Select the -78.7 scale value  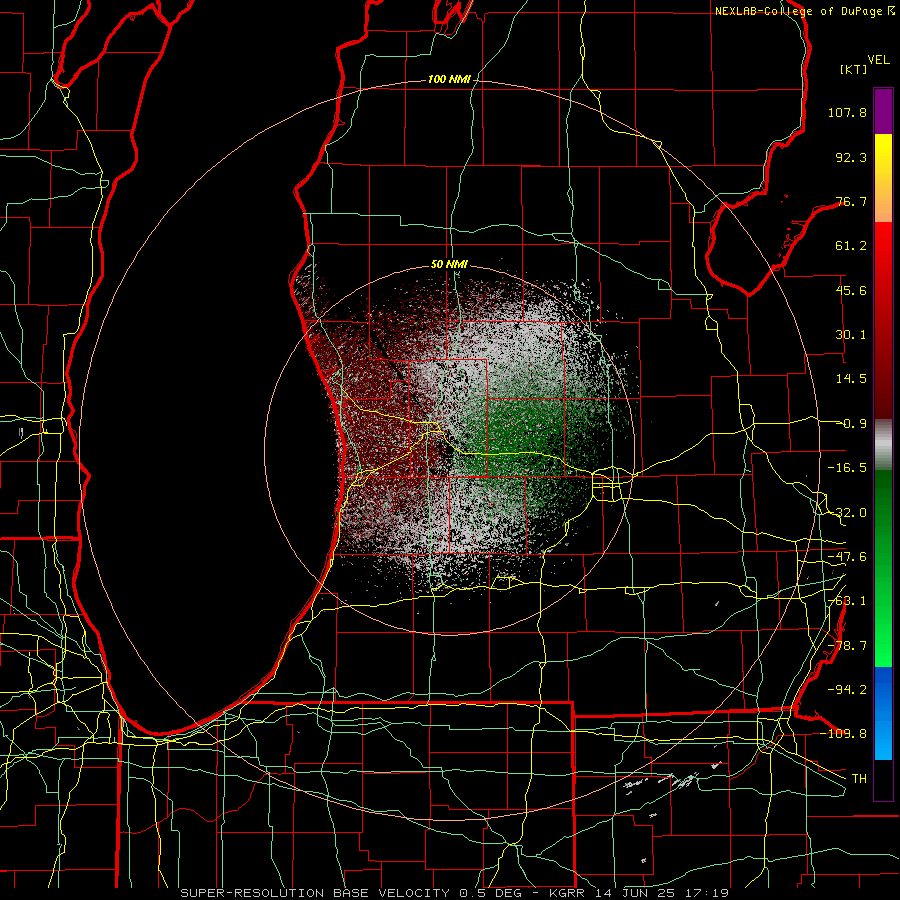click(x=847, y=646)
